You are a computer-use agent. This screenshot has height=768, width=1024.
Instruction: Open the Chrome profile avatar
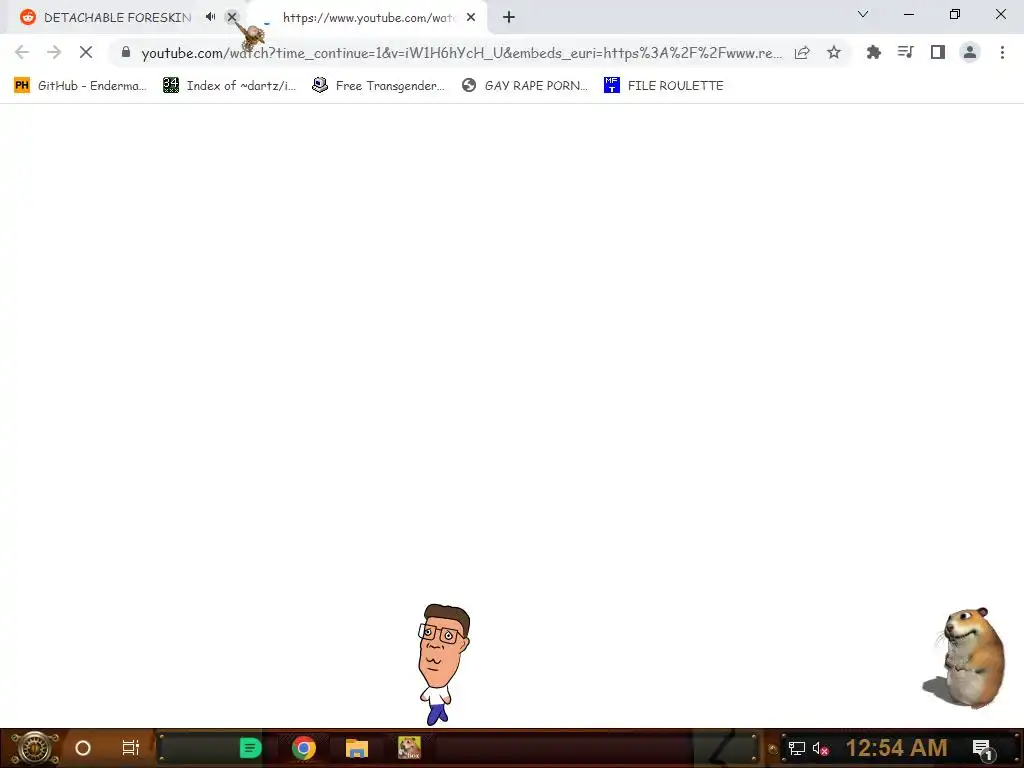click(970, 52)
